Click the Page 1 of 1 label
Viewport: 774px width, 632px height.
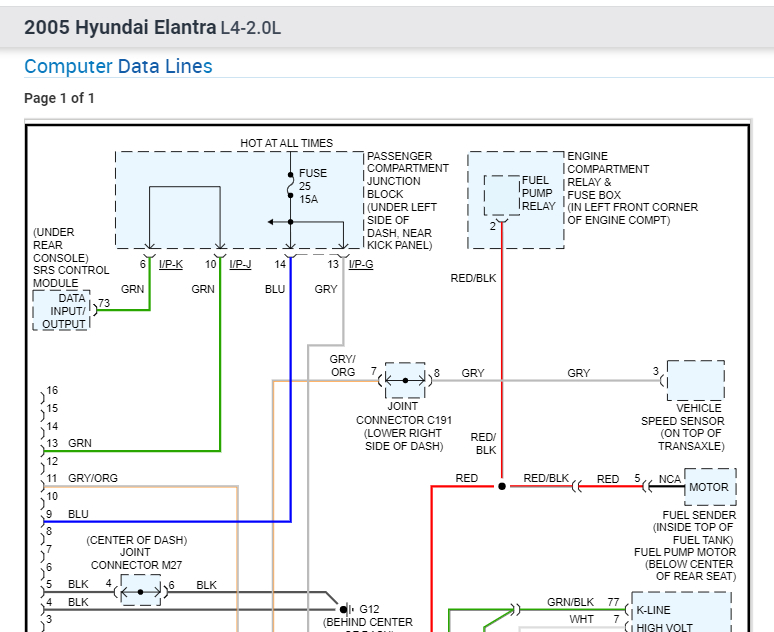pos(59,98)
